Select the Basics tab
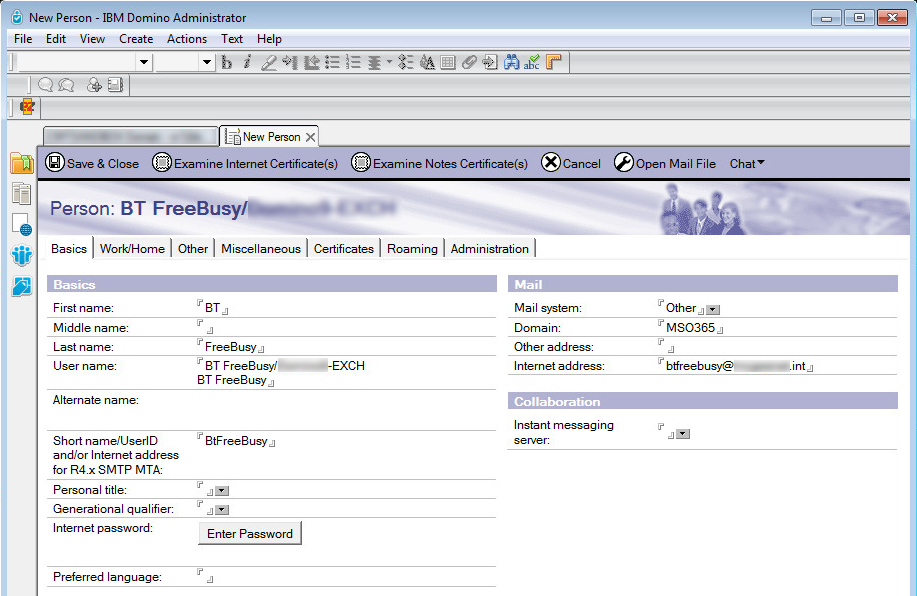Image resolution: width=917 pixels, height=596 pixels. 69,249
